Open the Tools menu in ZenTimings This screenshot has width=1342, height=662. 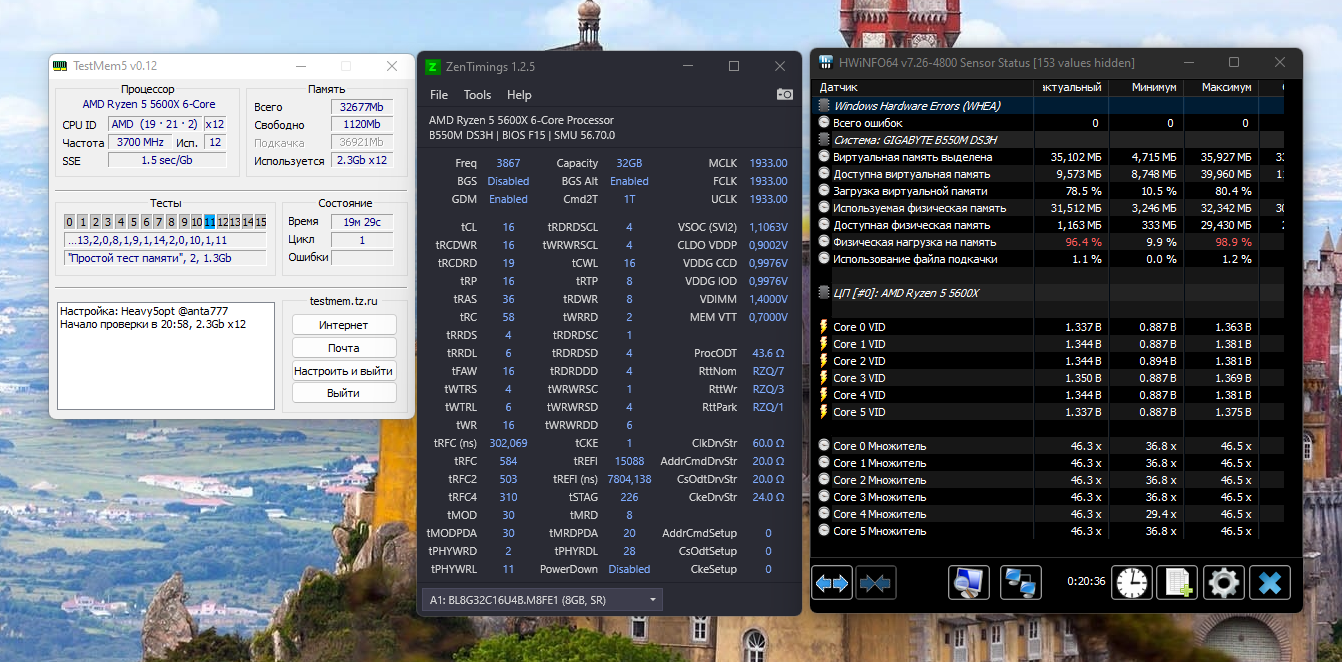478,95
